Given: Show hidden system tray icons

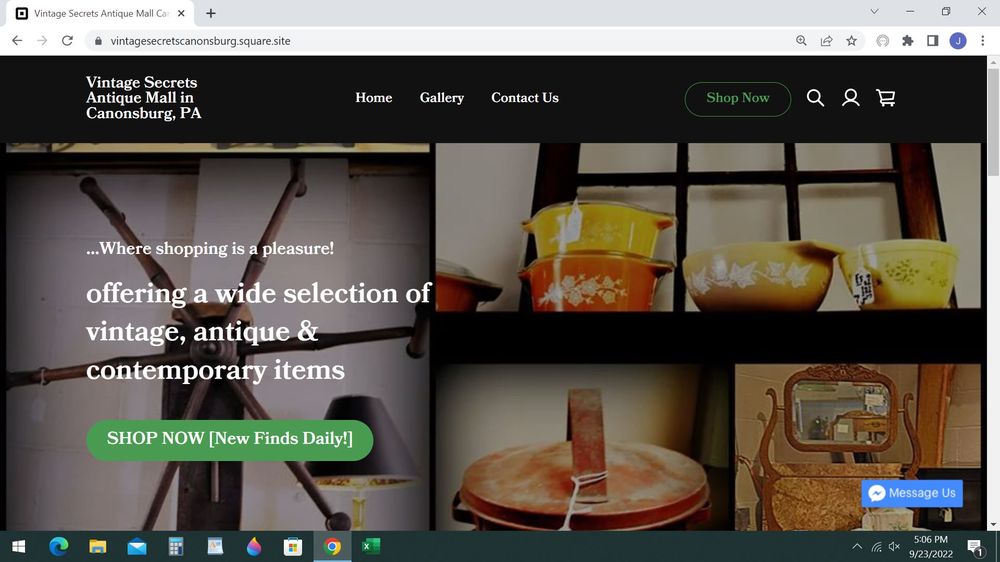Looking at the screenshot, I should (856, 547).
